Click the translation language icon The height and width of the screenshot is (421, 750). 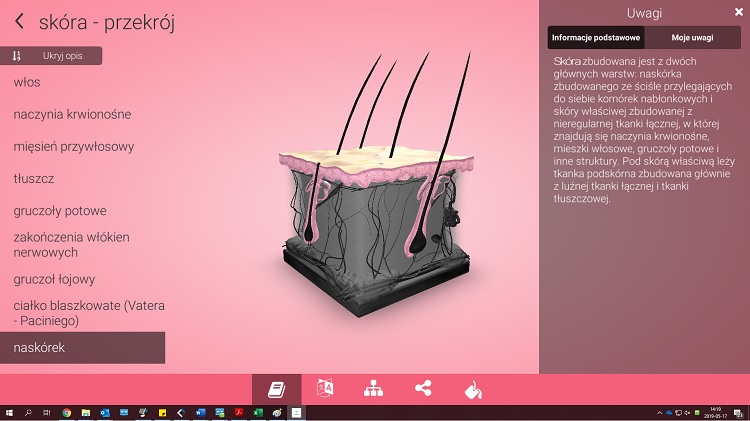324,389
